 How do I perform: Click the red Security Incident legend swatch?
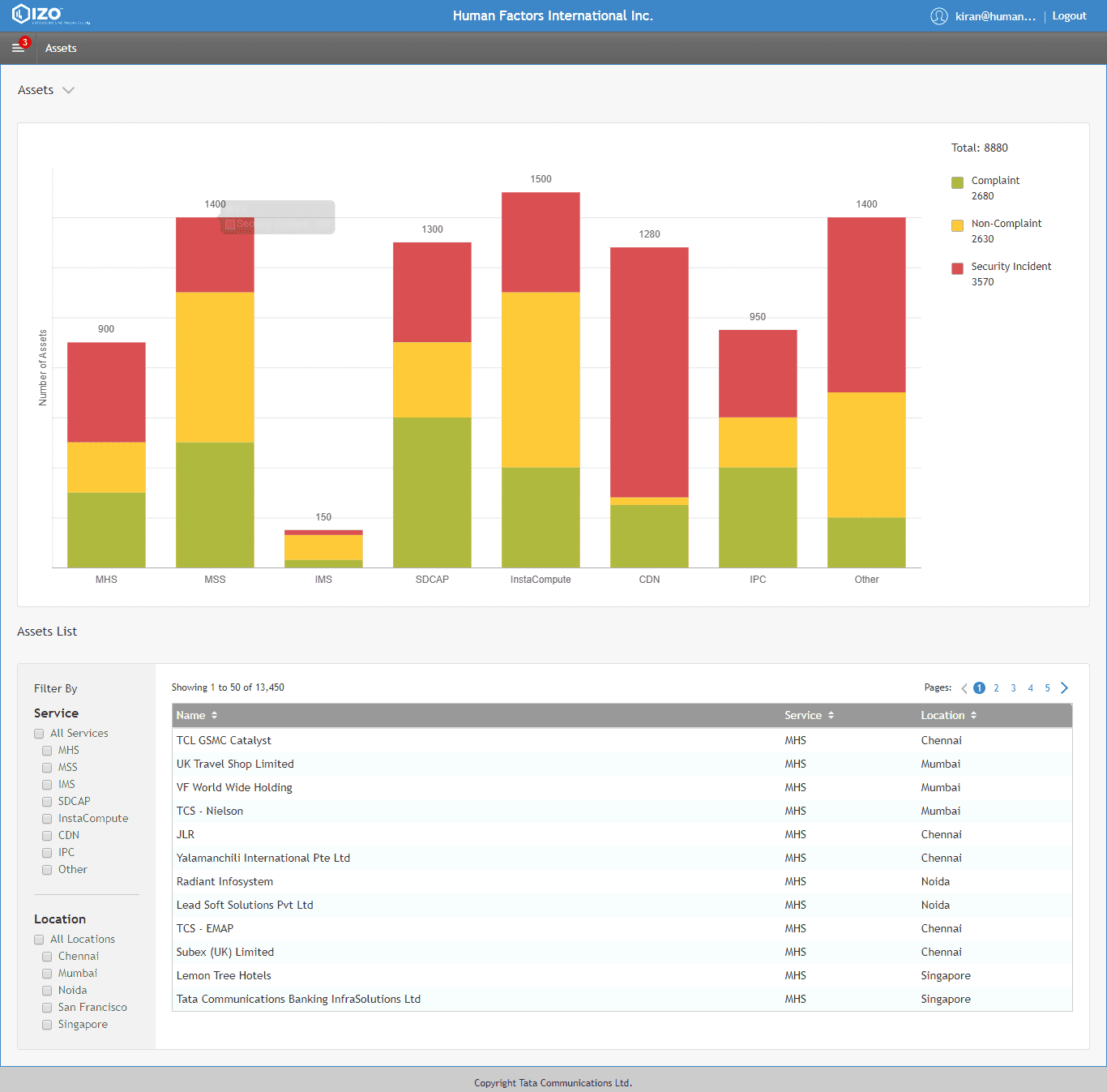[957, 268]
